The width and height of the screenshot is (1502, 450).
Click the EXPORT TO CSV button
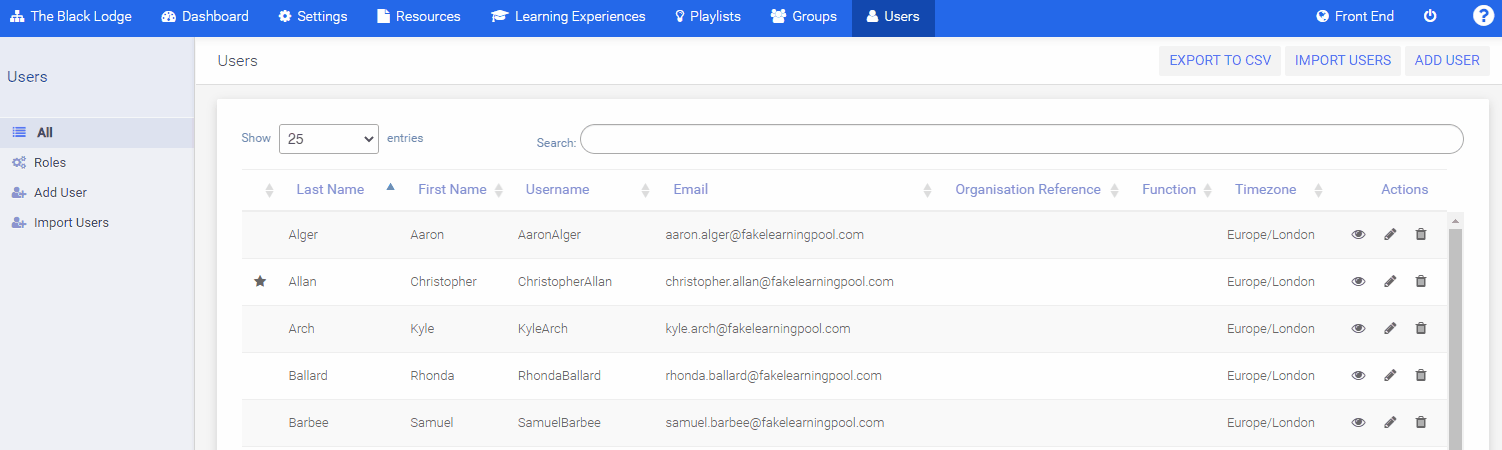pos(1219,60)
